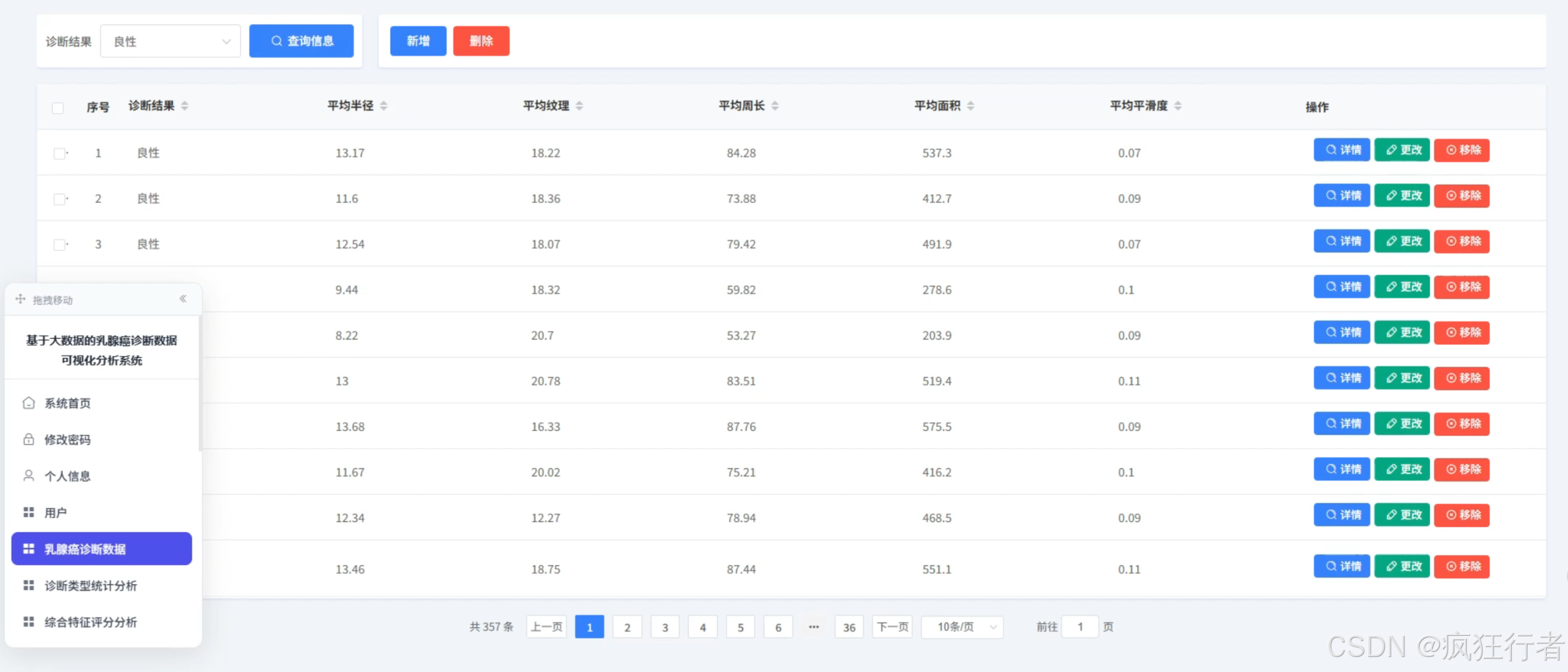Go to 上一页 previous page

coord(546,627)
